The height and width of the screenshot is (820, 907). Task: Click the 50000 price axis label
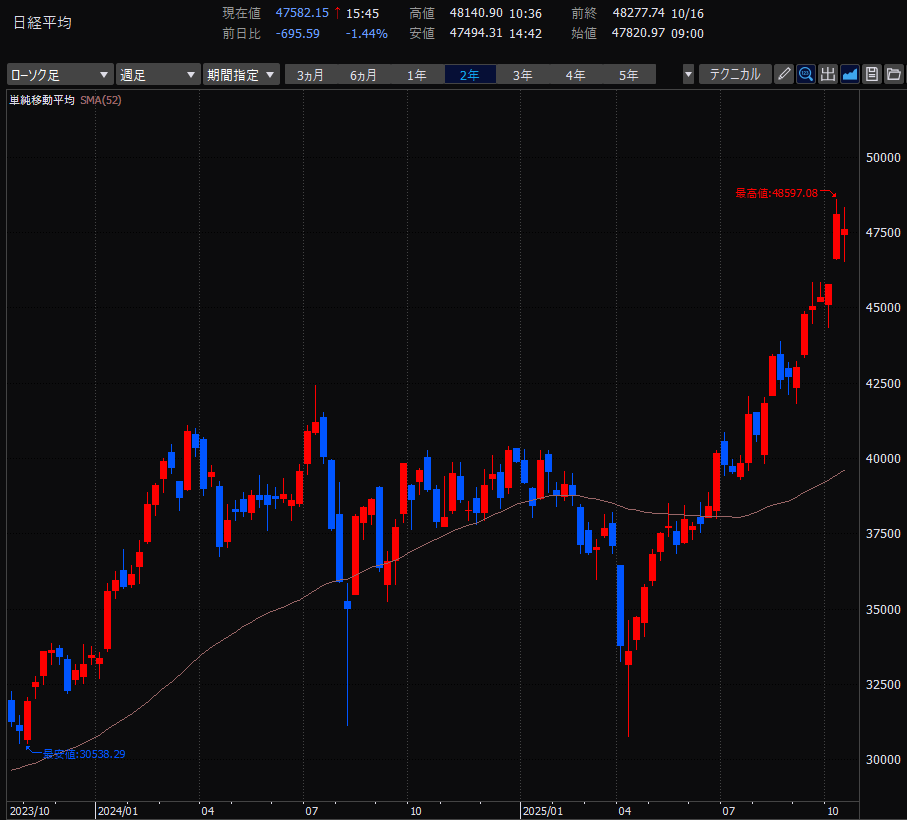[883, 158]
